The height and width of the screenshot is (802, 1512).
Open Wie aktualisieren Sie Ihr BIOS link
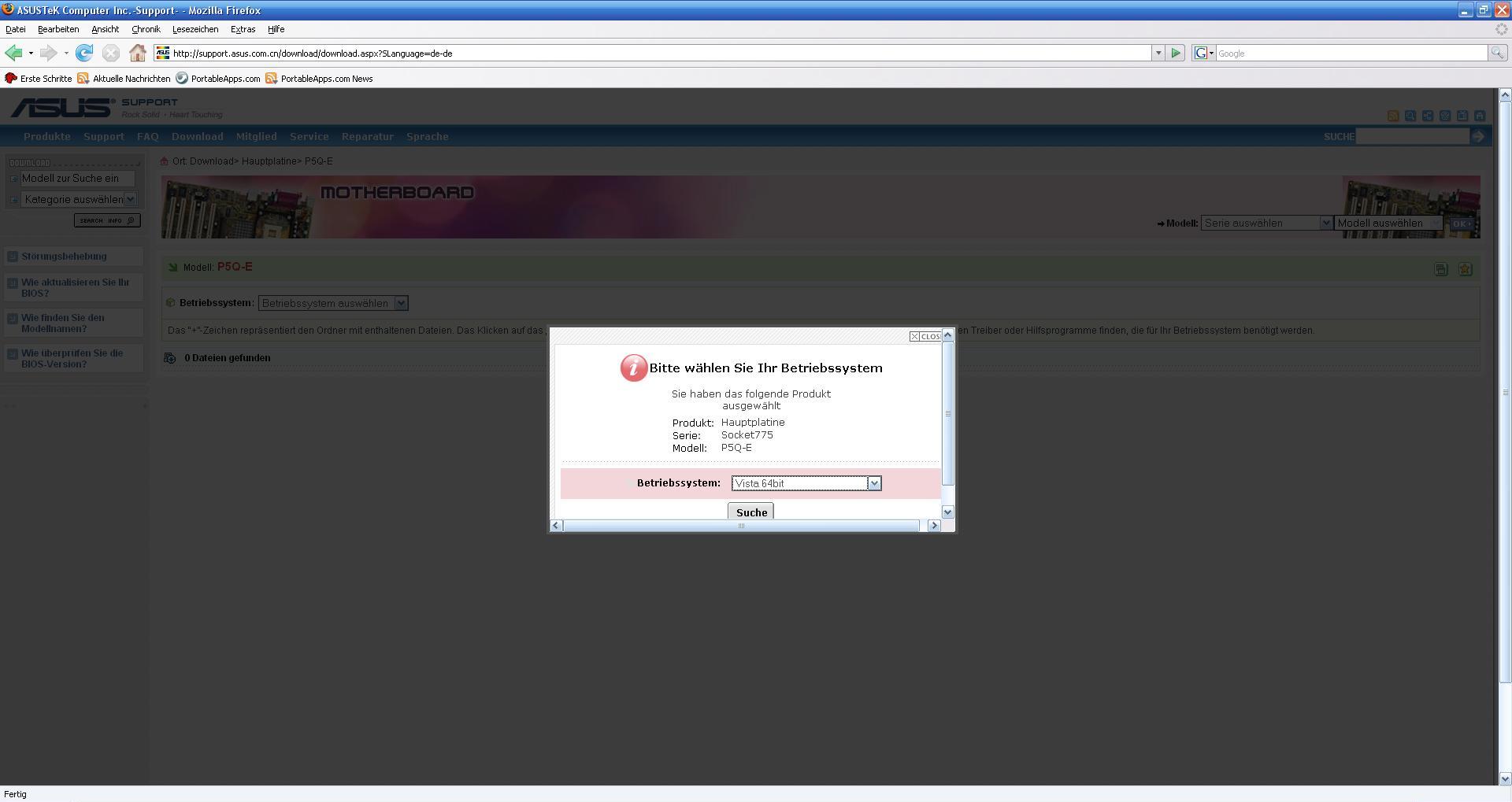pyautogui.click(x=75, y=288)
